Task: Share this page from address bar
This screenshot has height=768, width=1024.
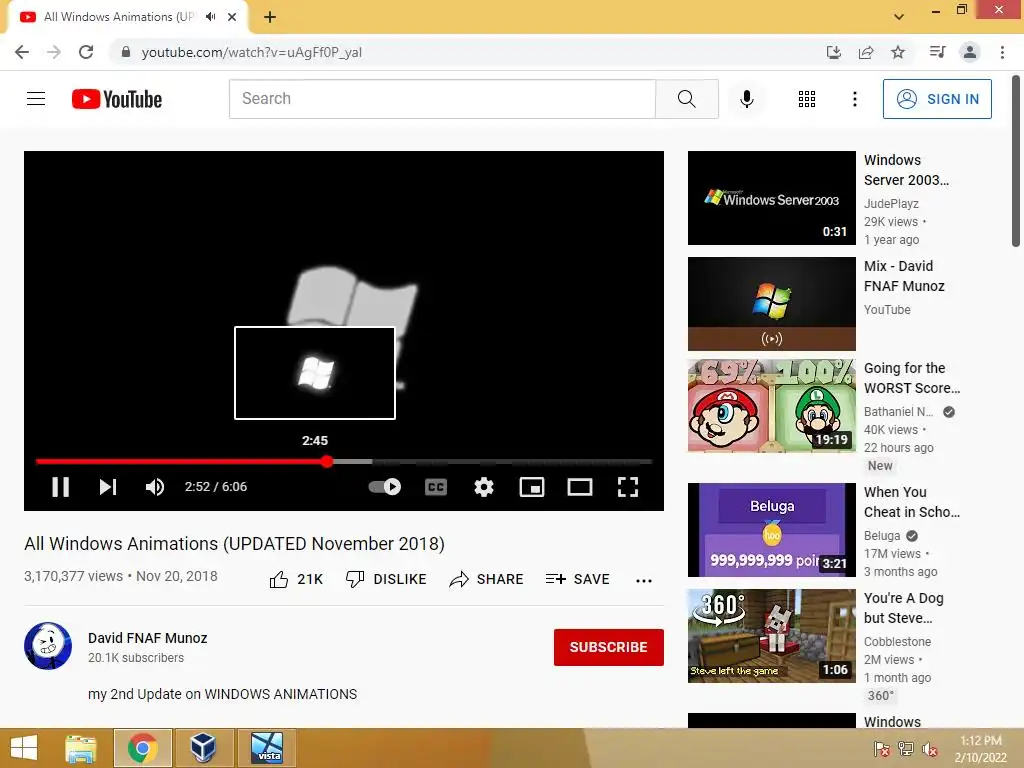Action: tap(866, 52)
